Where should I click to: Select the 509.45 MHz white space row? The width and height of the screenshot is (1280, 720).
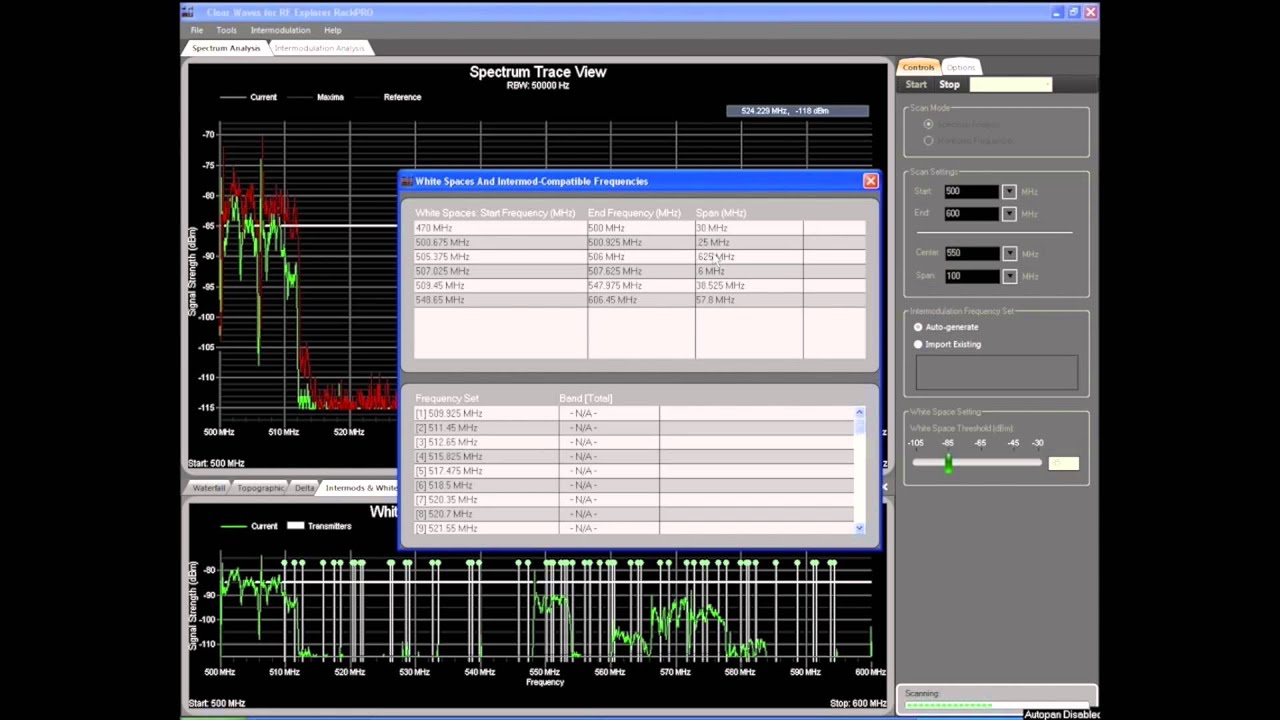tap(640, 285)
